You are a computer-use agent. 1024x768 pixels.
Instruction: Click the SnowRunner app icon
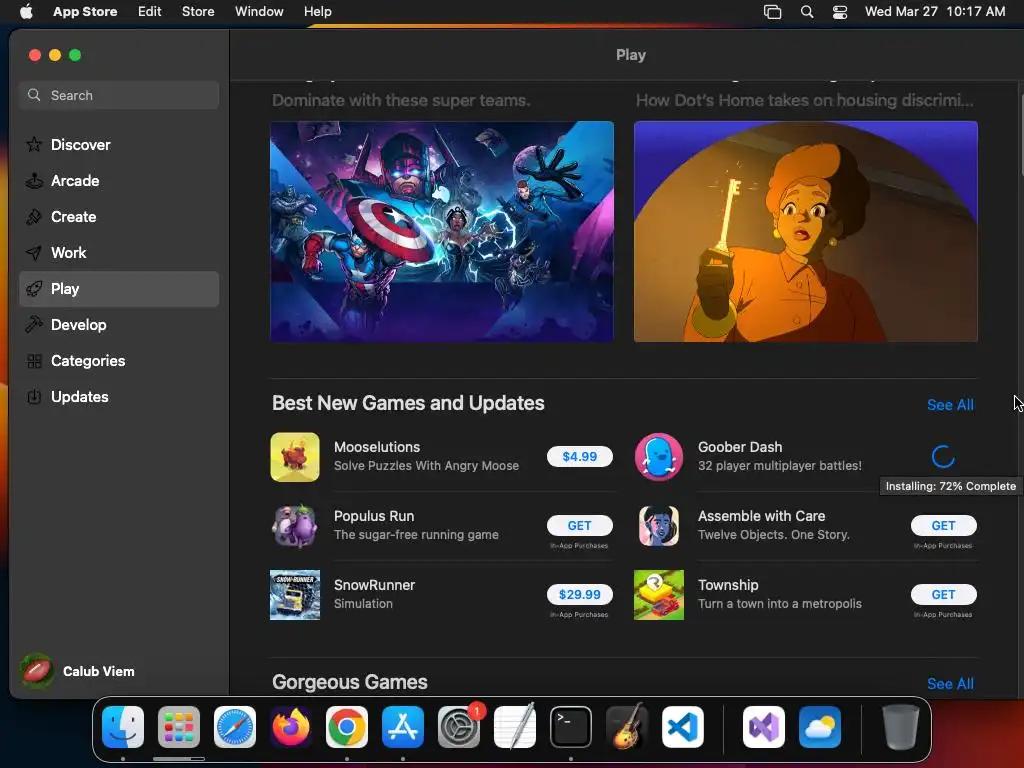[x=295, y=595]
